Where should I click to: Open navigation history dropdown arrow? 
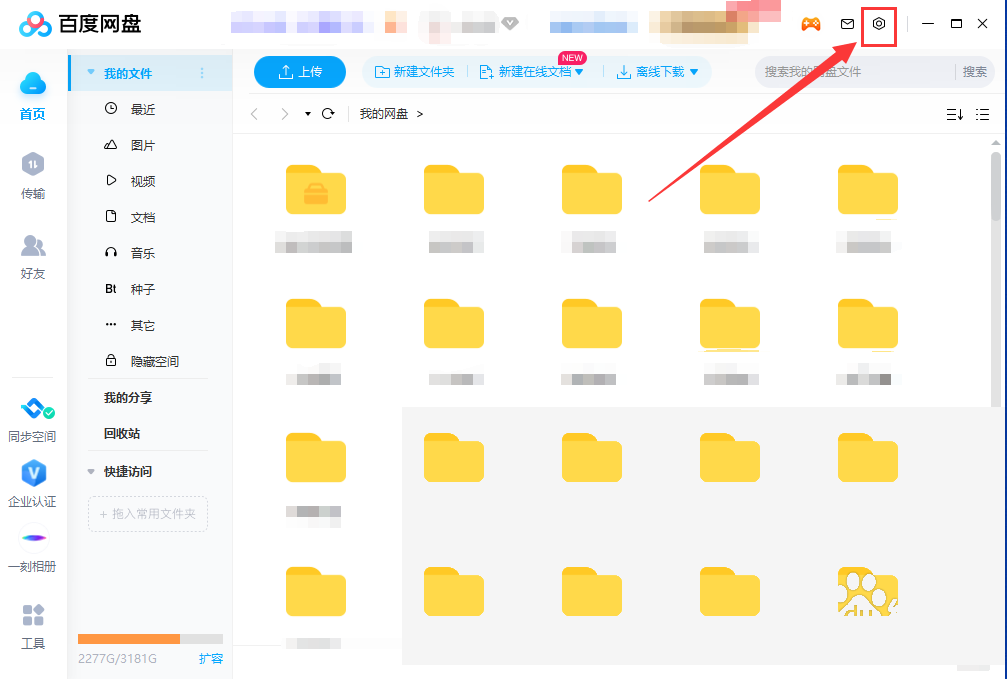[308, 114]
